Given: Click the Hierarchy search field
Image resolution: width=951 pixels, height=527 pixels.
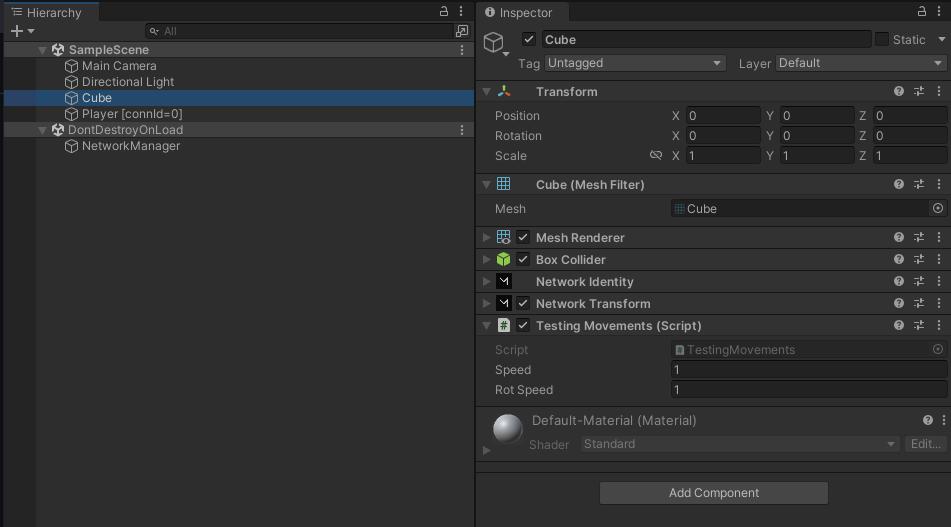Looking at the screenshot, I should [300, 31].
